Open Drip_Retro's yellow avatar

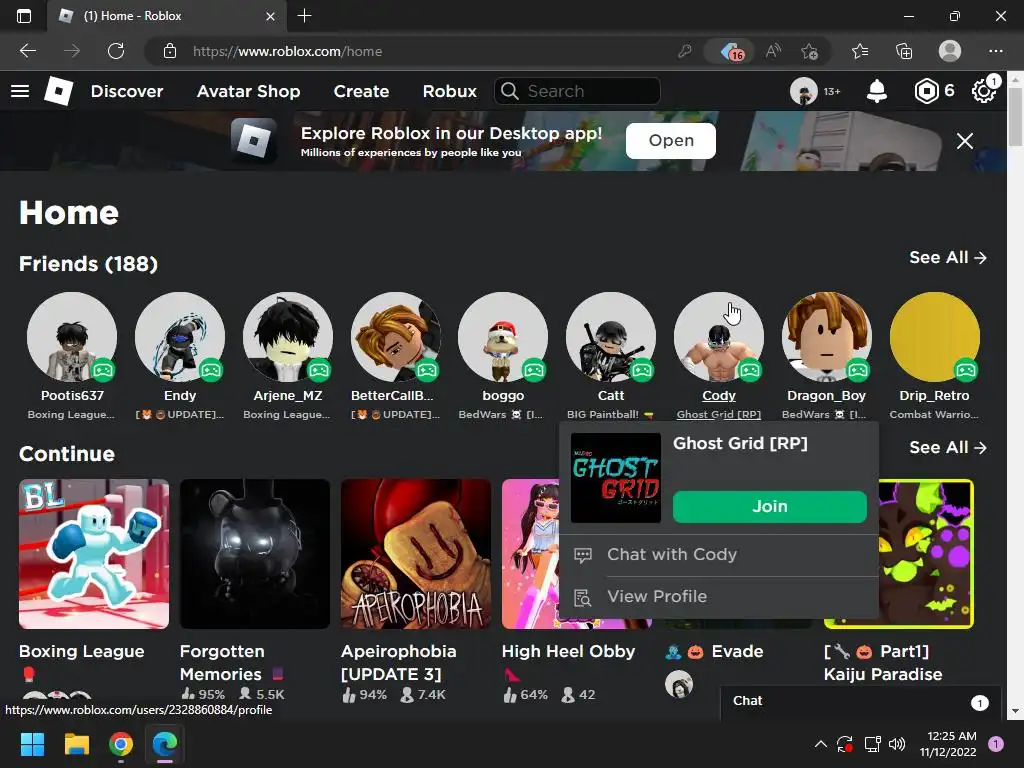[x=935, y=336]
